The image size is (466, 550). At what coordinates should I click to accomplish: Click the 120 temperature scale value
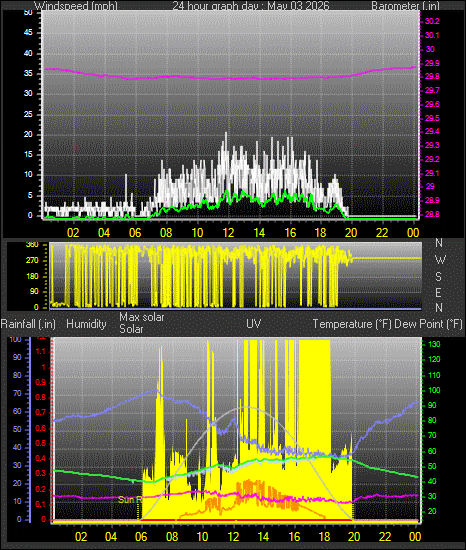[x=434, y=360]
